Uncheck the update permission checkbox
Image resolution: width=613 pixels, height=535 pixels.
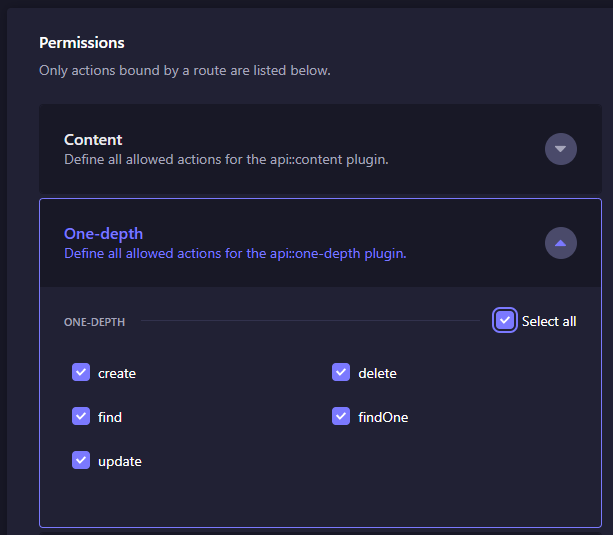tap(81, 460)
